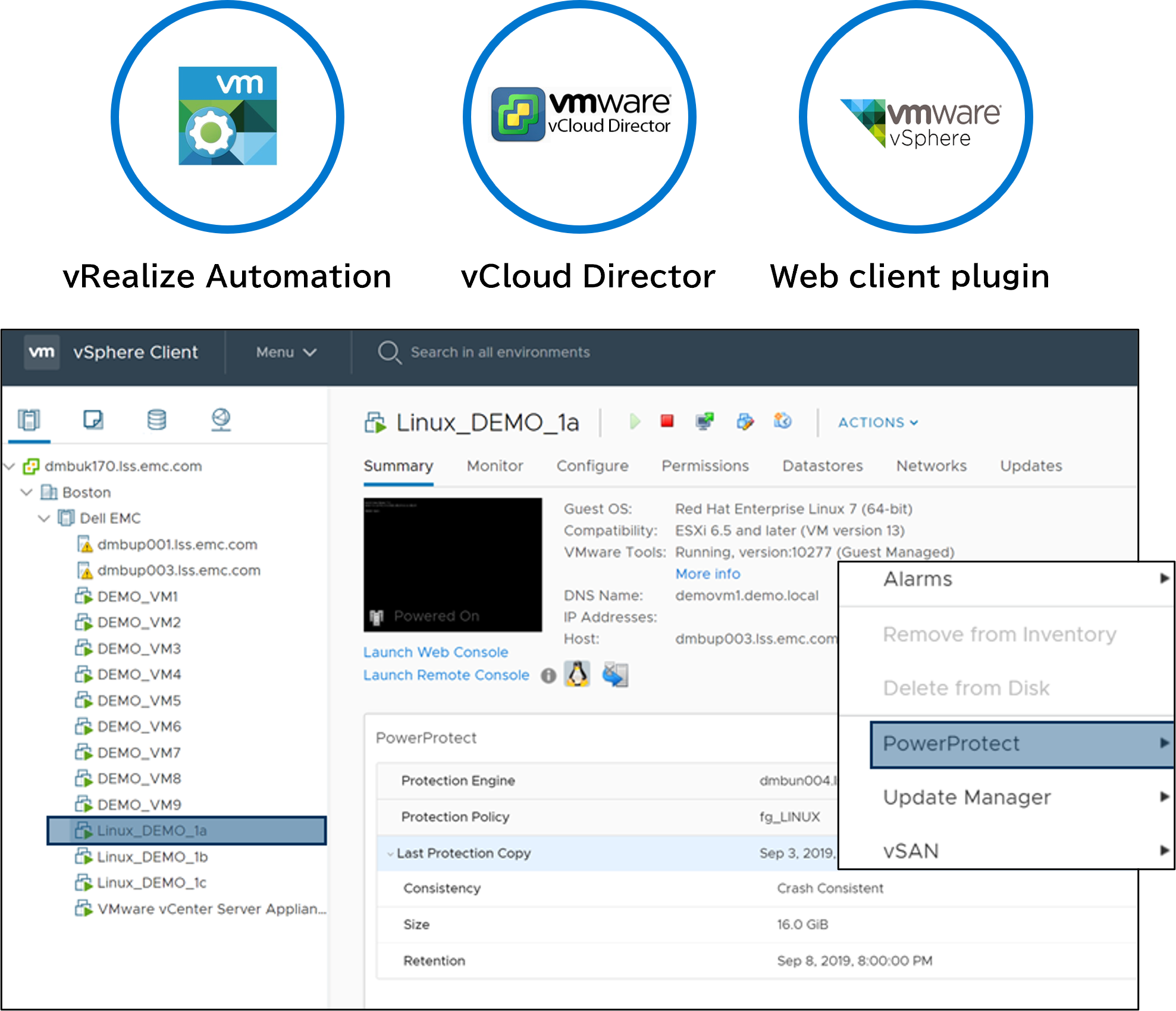
Task: Open PowerProtect submenu in context menu
Action: coord(1022,744)
